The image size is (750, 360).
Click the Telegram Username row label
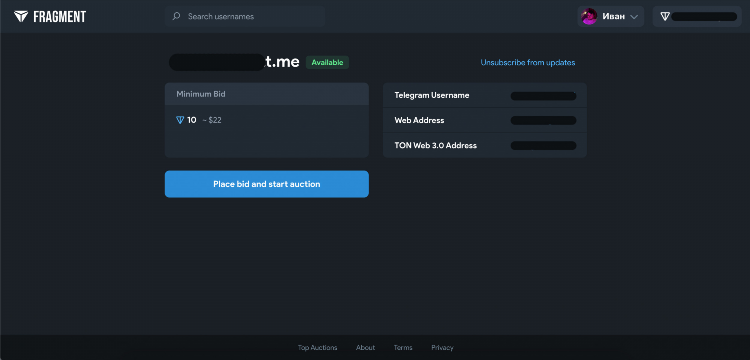point(432,96)
